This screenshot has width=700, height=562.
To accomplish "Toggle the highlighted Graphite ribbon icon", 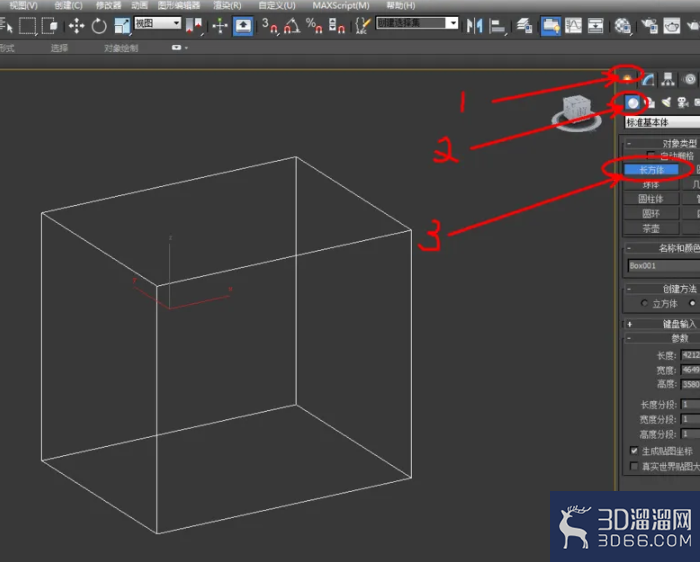I will (550, 25).
